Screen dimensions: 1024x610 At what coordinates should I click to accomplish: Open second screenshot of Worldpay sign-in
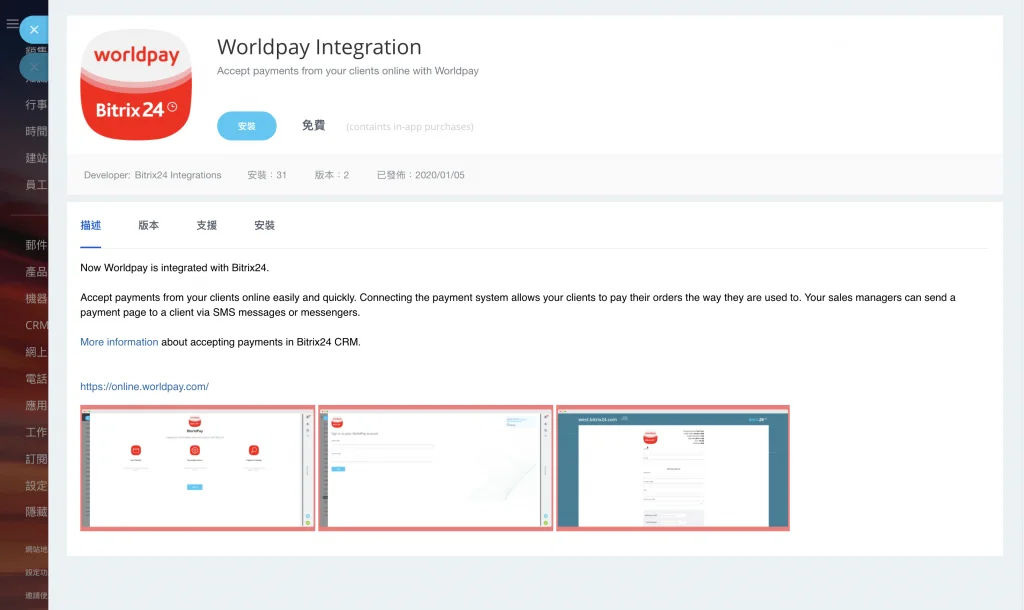(435, 467)
